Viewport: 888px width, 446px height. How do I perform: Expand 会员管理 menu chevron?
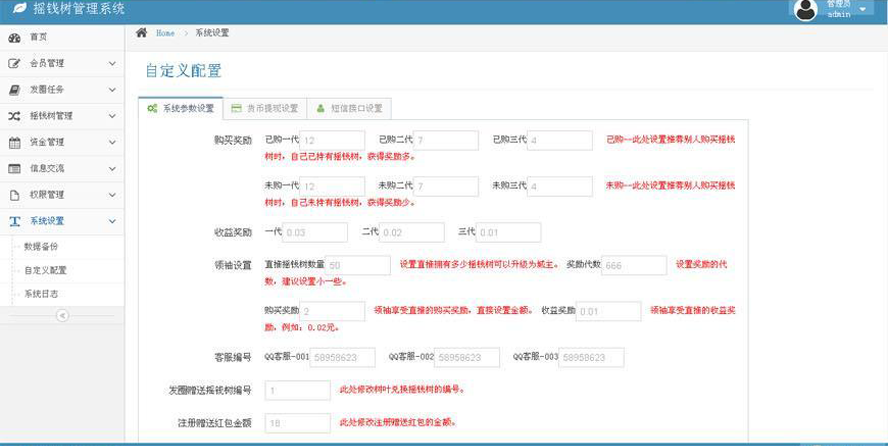pyautogui.click(x=112, y=63)
